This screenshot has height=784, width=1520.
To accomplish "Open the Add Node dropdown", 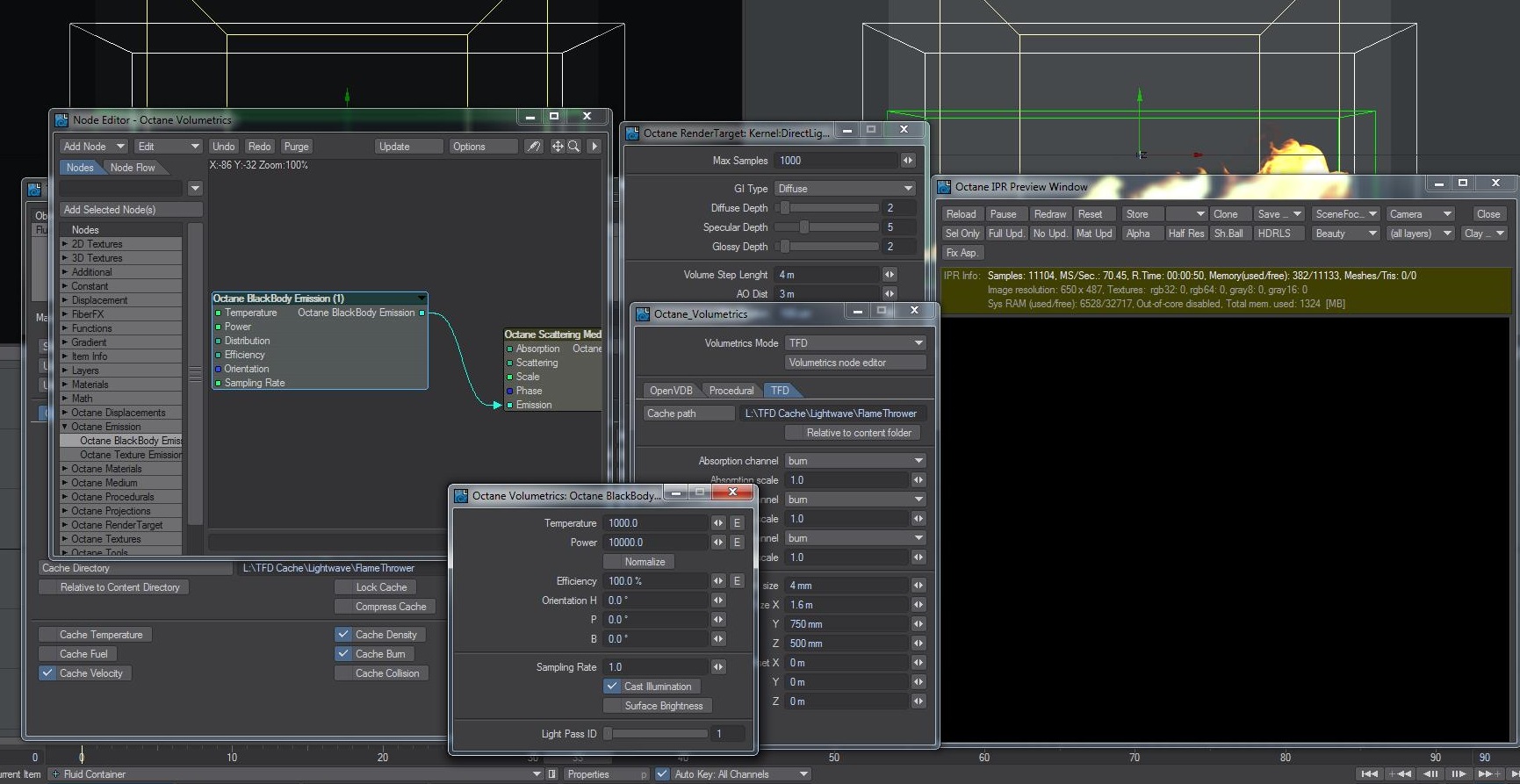I will [x=93, y=147].
